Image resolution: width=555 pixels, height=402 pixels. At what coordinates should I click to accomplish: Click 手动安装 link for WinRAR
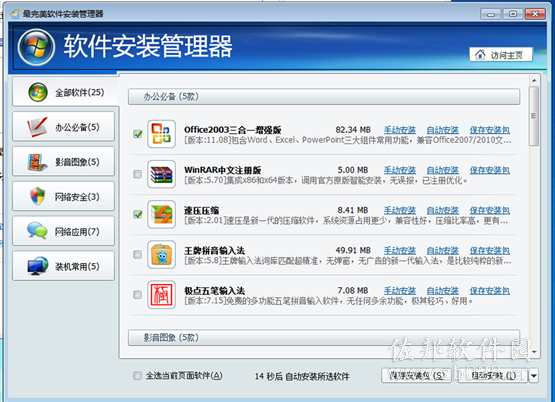[x=400, y=170]
